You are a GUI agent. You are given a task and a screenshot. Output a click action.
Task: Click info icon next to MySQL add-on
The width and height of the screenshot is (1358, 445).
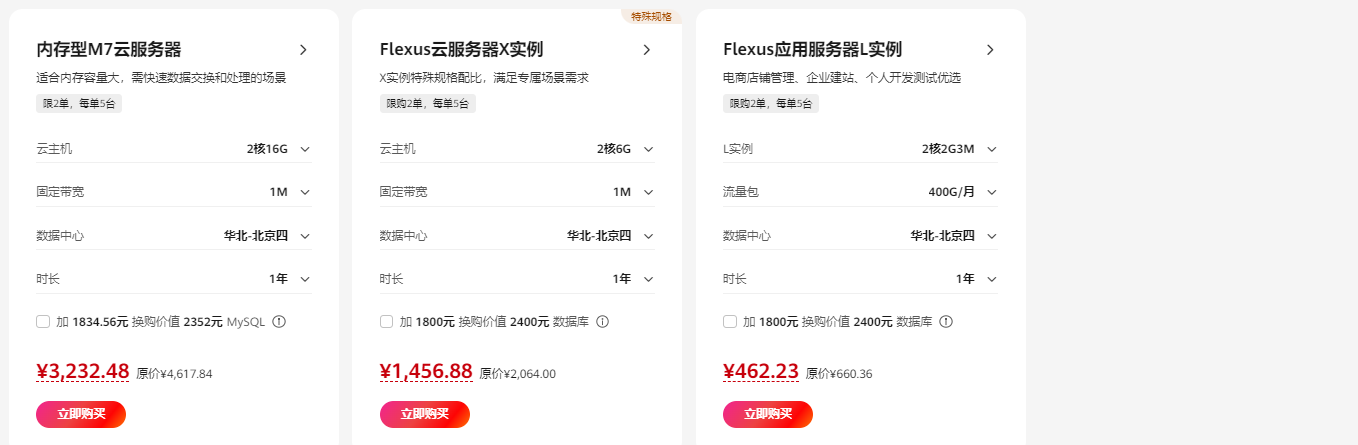279,322
